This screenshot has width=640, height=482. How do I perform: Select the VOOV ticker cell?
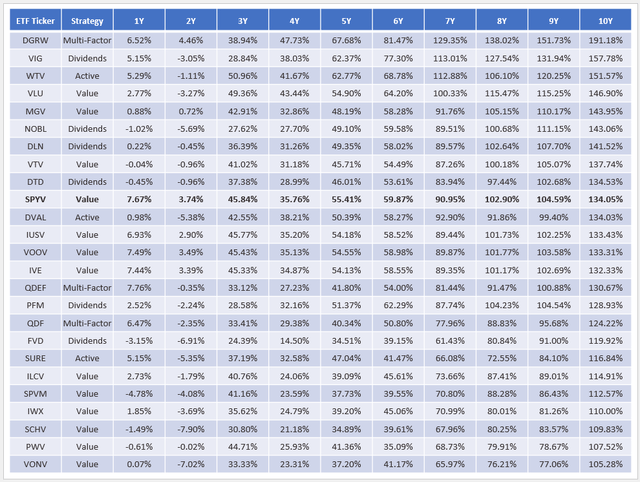point(33,252)
